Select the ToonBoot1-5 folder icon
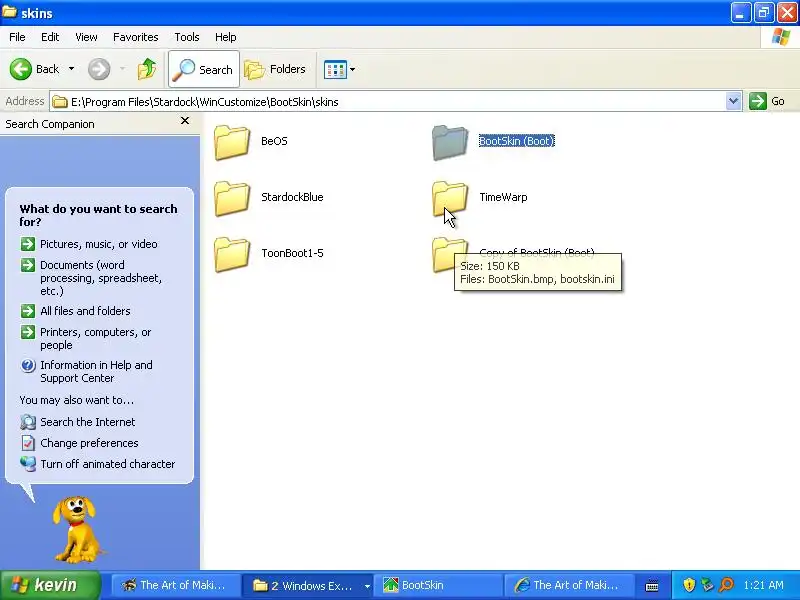800x600 pixels. click(232, 255)
